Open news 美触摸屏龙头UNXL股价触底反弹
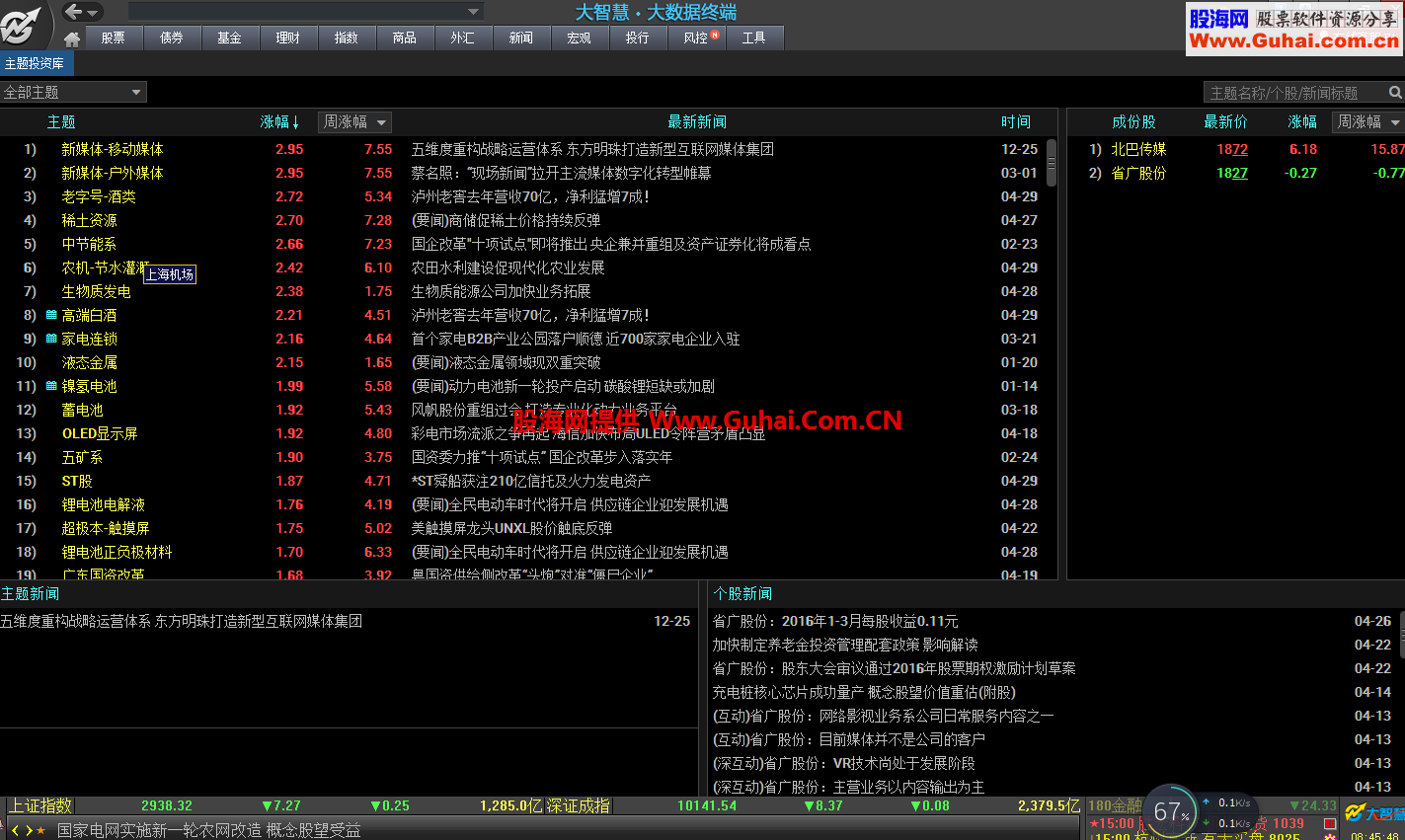The image size is (1405, 840). click(x=511, y=528)
